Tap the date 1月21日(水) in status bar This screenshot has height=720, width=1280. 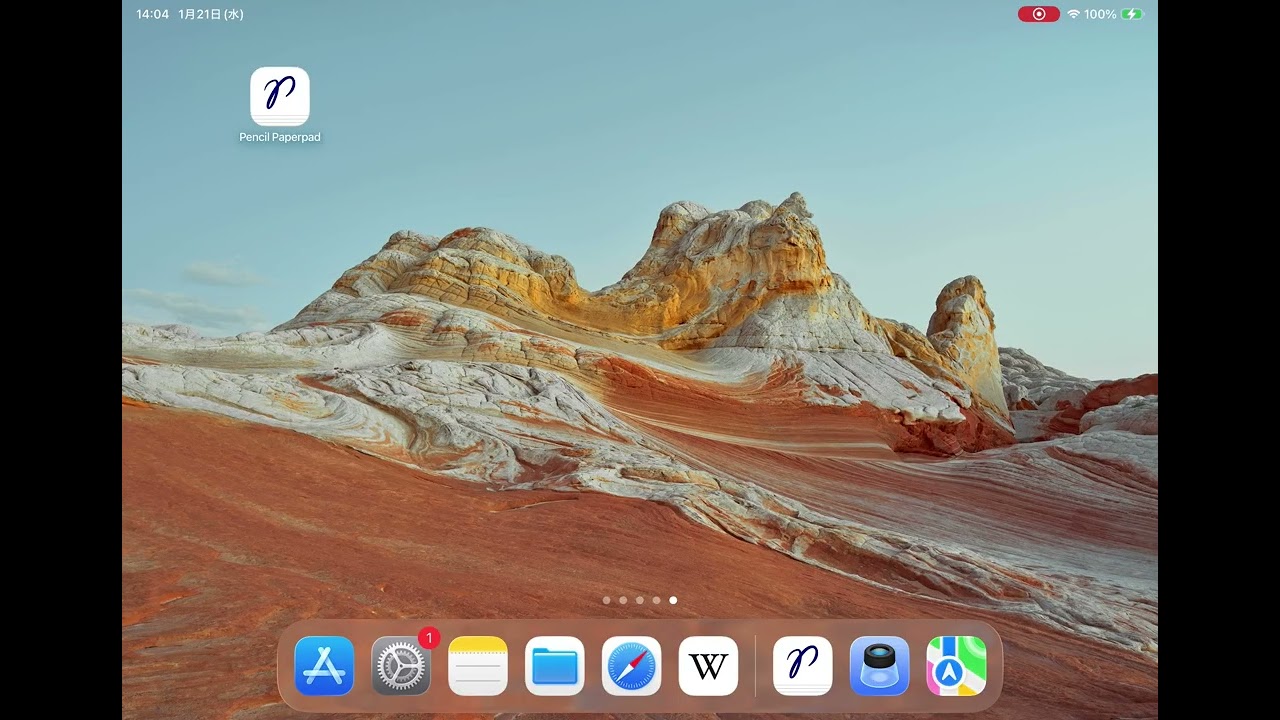[x=211, y=14]
